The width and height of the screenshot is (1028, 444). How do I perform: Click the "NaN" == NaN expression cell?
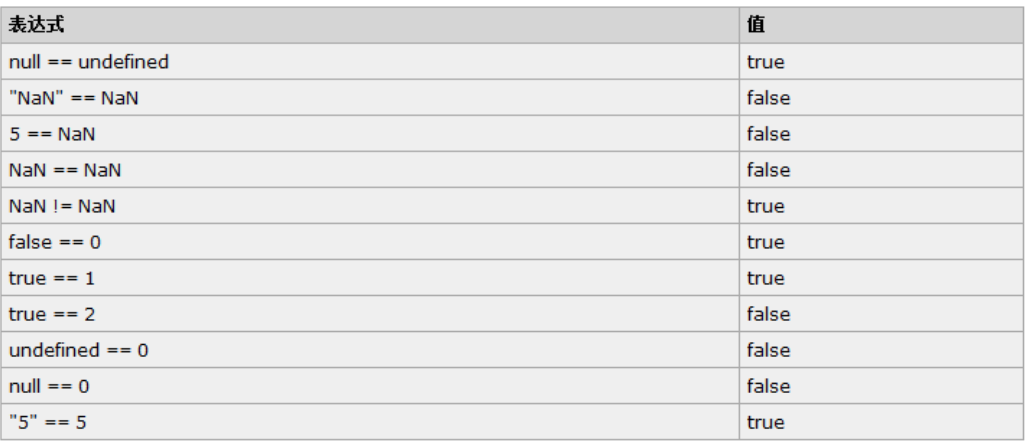click(66, 98)
